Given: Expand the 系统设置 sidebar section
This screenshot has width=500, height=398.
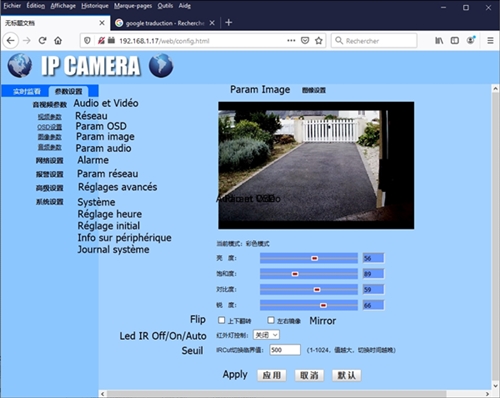Looking at the screenshot, I should (x=50, y=202).
